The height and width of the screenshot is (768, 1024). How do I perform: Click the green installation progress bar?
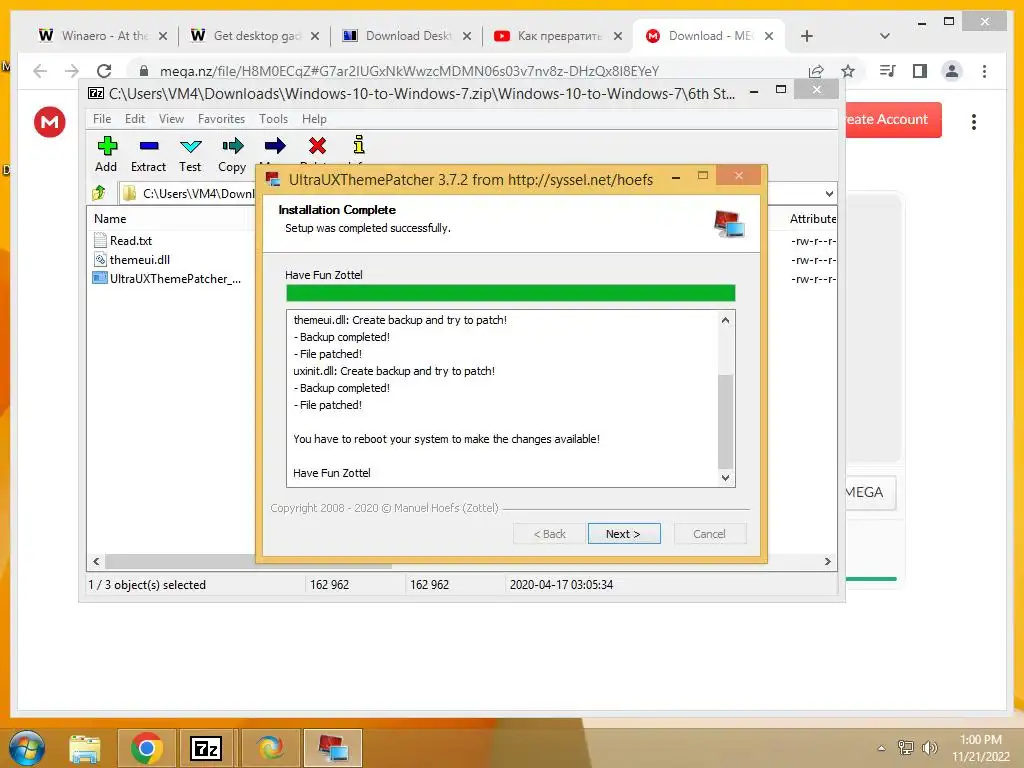pos(510,293)
